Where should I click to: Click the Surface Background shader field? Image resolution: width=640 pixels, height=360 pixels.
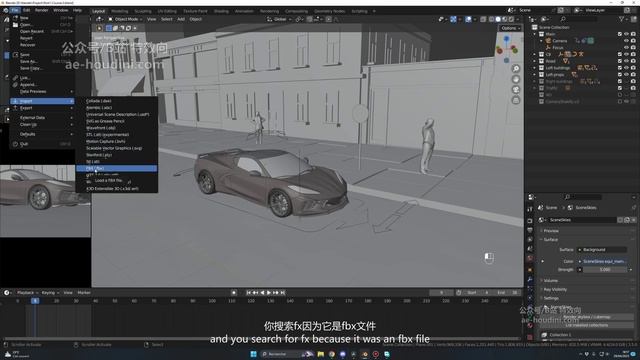click(602, 249)
